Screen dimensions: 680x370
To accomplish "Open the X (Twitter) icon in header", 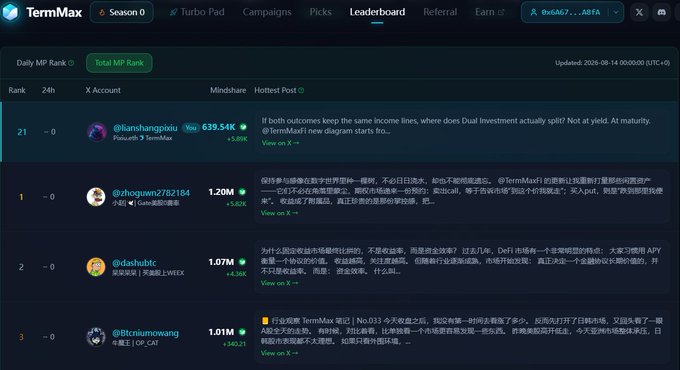I will [639, 12].
